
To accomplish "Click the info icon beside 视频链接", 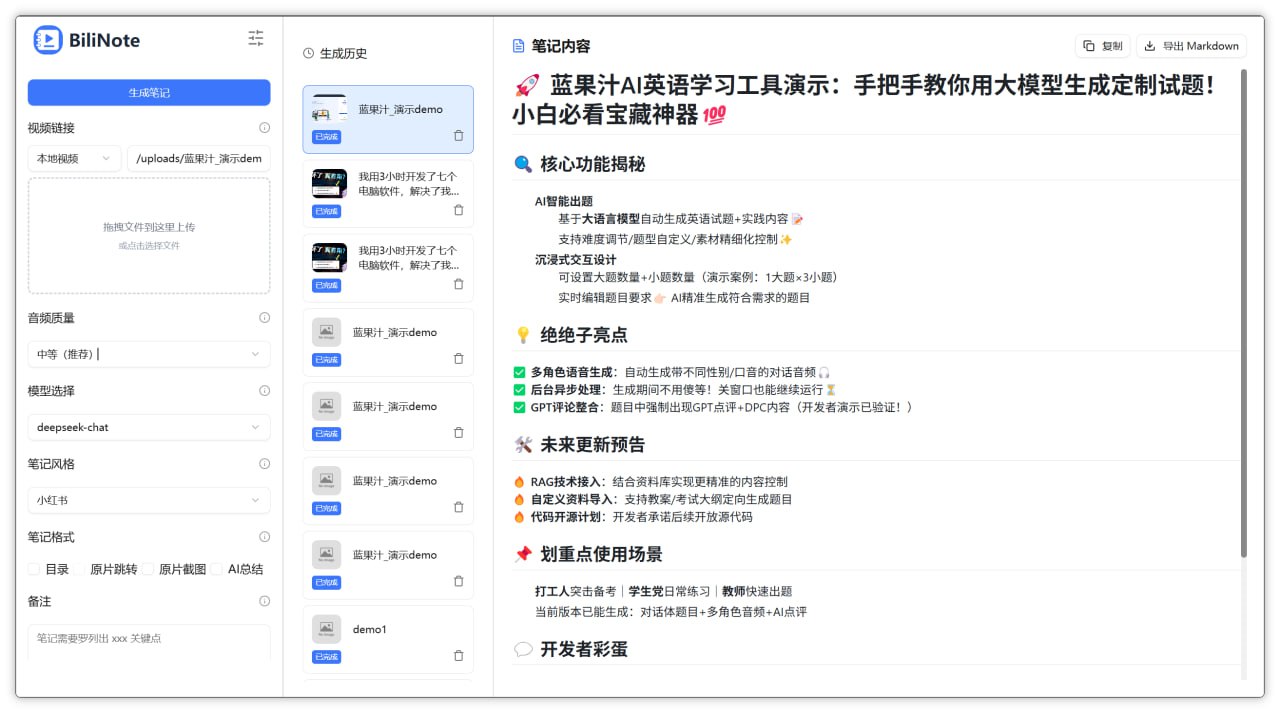I will 264,128.
